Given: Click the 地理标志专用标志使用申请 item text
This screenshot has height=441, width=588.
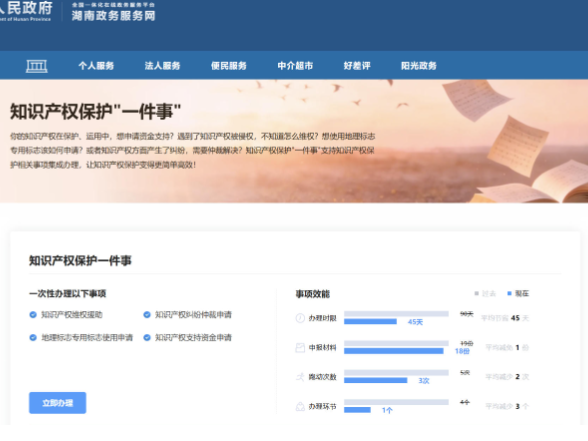Looking at the screenshot, I should (87, 338).
